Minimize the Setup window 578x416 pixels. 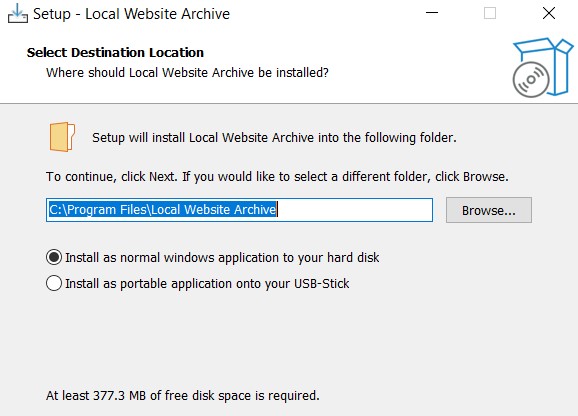pos(432,13)
